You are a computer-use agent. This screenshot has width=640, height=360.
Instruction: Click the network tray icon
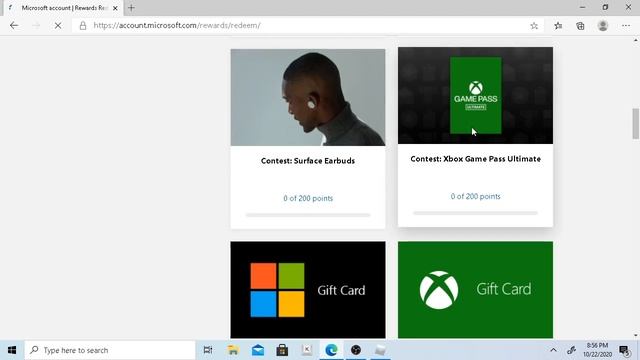pyautogui.click(x=571, y=350)
